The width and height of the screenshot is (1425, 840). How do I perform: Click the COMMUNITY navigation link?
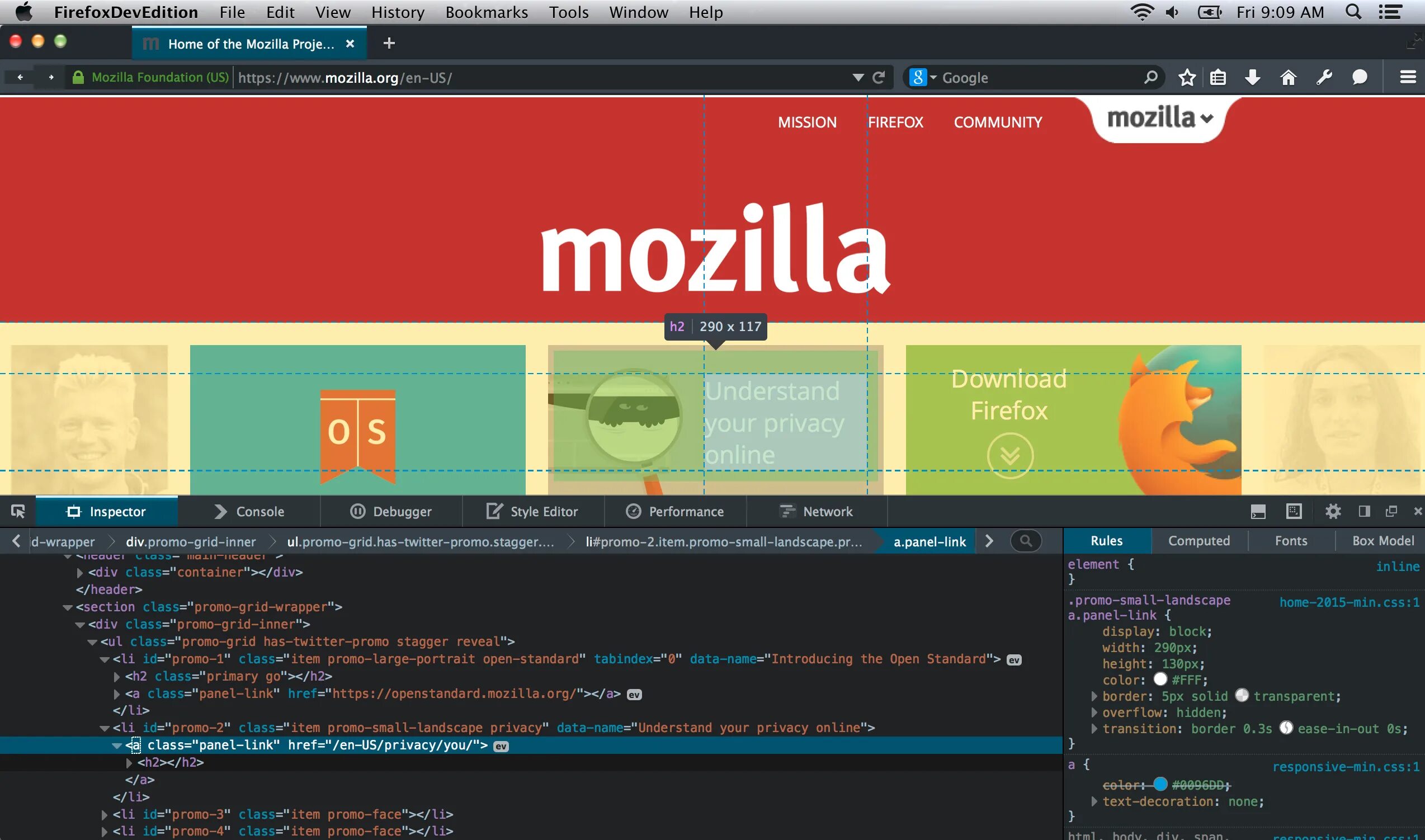pyautogui.click(x=997, y=122)
